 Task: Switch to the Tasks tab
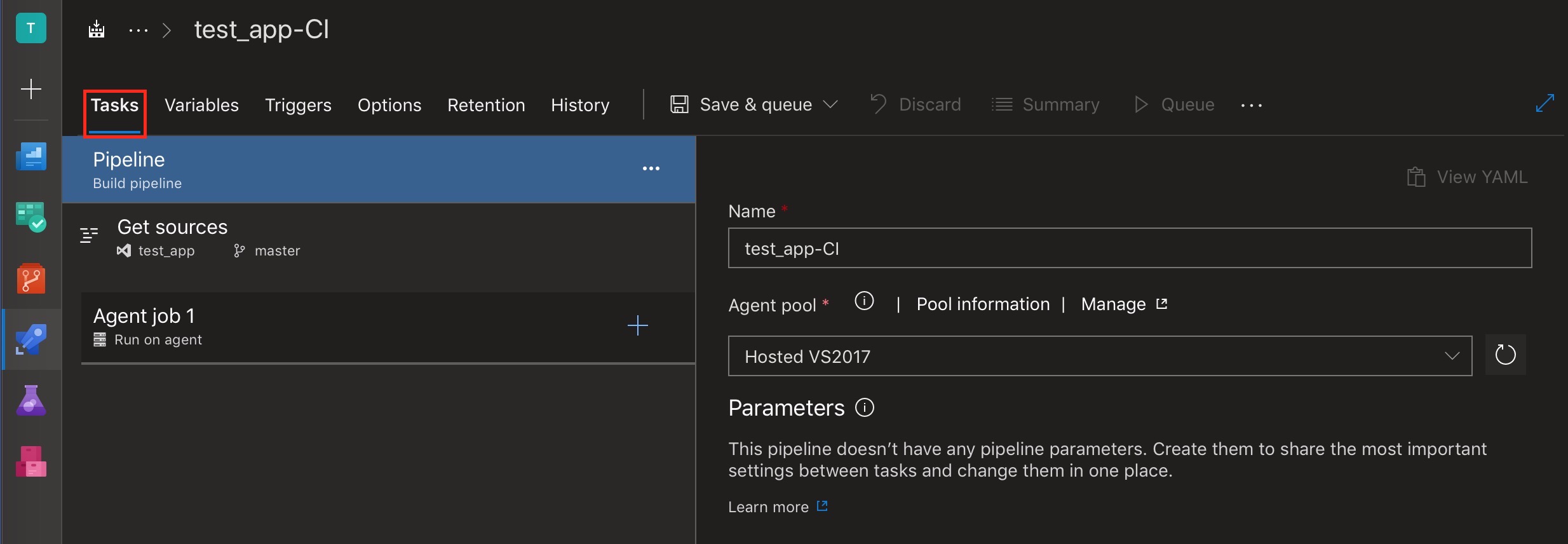(x=114, y=105)
